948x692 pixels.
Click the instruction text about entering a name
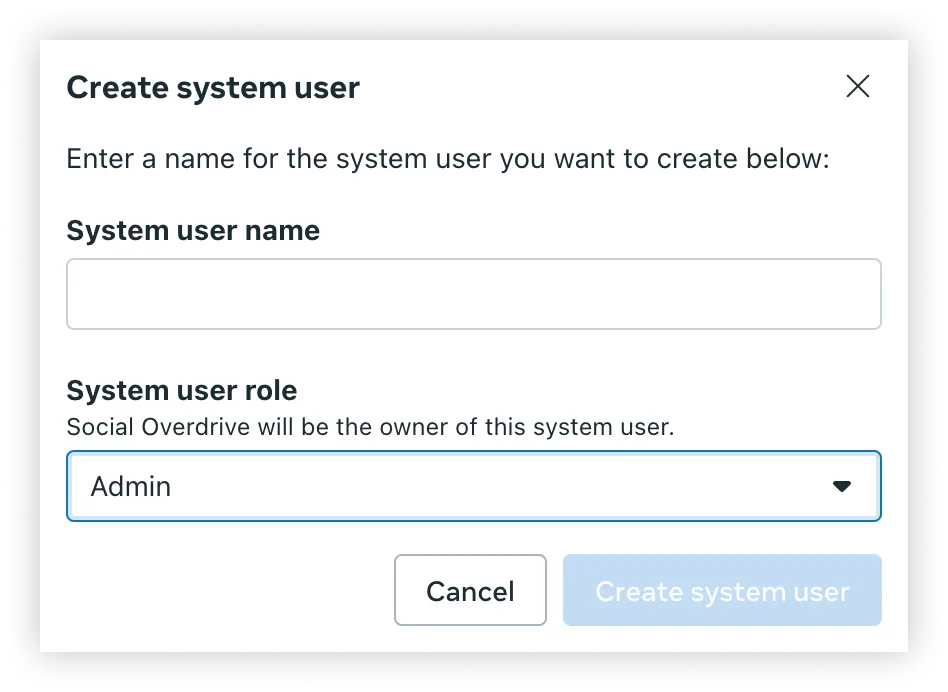coord(447,158)
